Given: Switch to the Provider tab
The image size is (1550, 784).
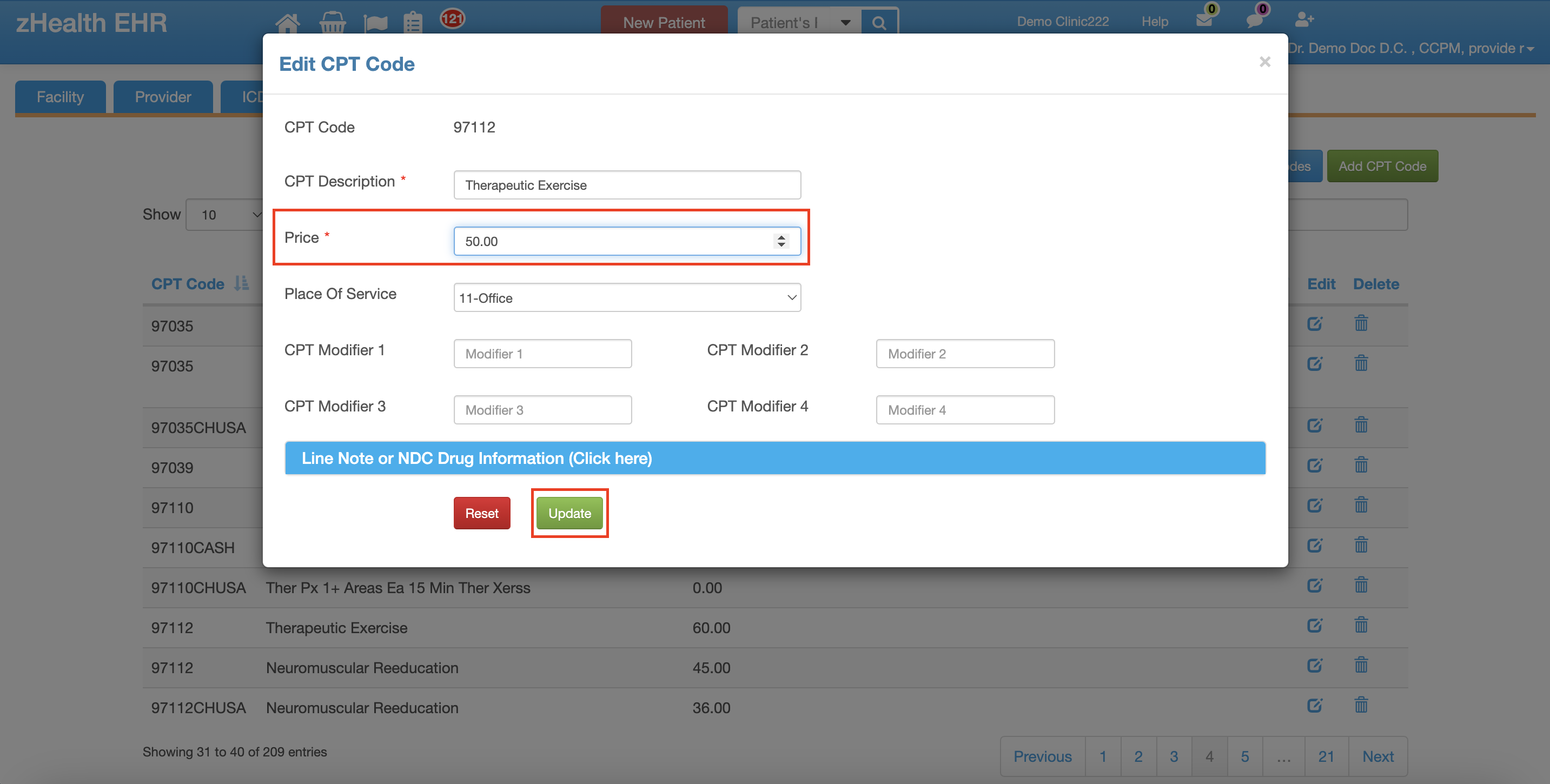Looking at the screenshot, I should point(162,96).
